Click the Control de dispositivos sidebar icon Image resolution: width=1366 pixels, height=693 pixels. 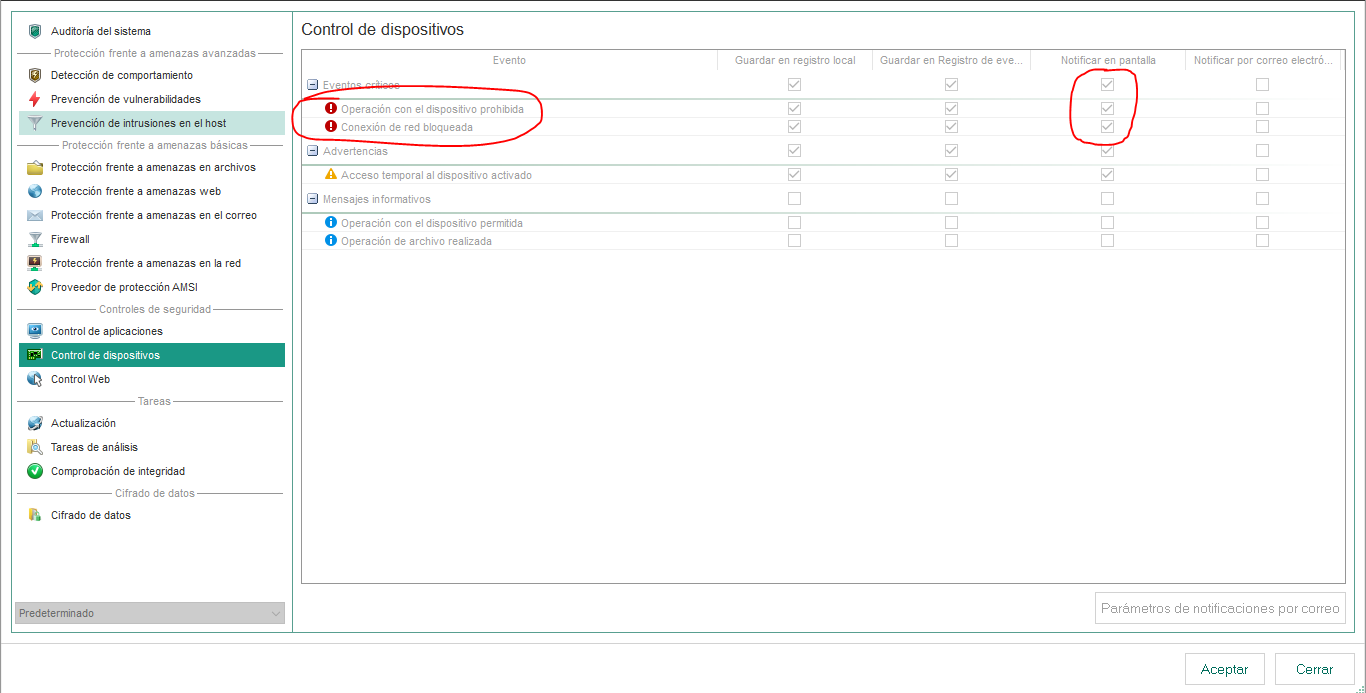tap(35, 355)
